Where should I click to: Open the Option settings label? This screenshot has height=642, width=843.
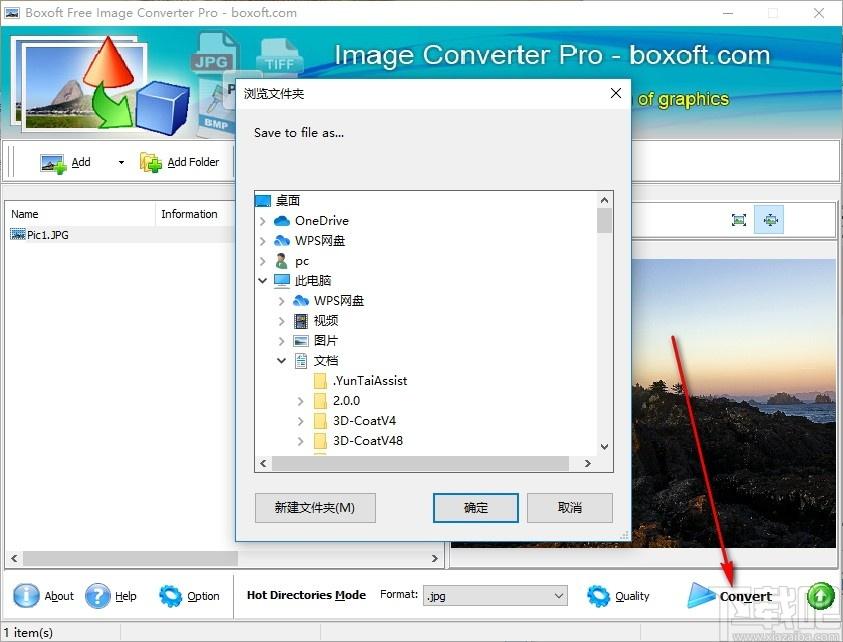pos(203,596)
